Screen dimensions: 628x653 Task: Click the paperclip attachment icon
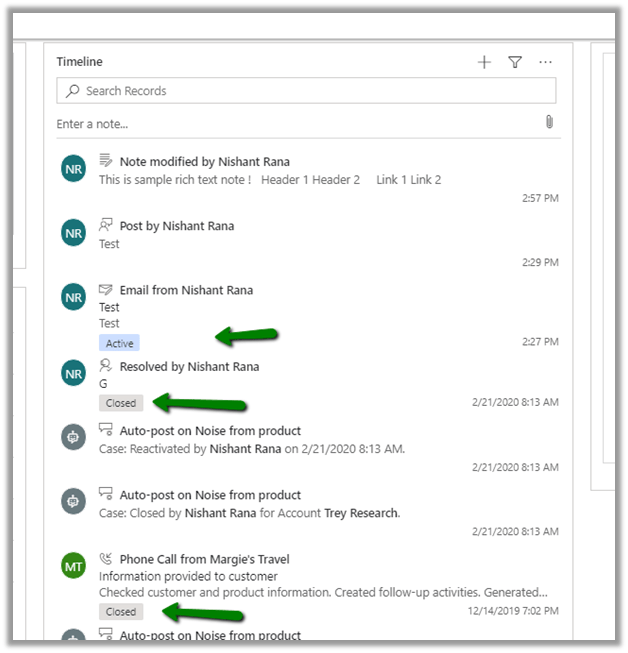point(549,122)
